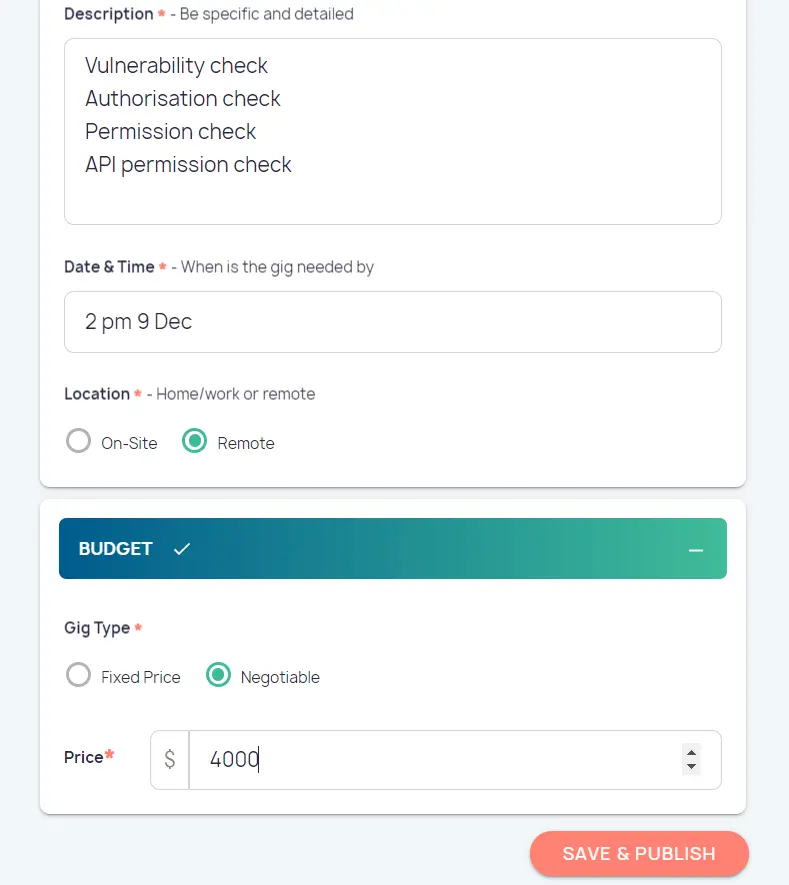
Task: Click the Location field label
Action: 96,394
